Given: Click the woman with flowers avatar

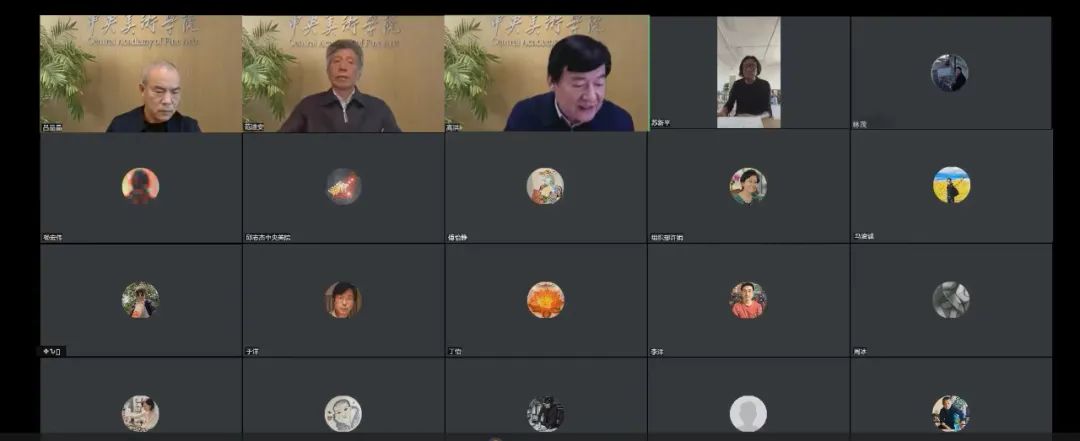Looking at the screenshot, I should click(x=748, y=186).
